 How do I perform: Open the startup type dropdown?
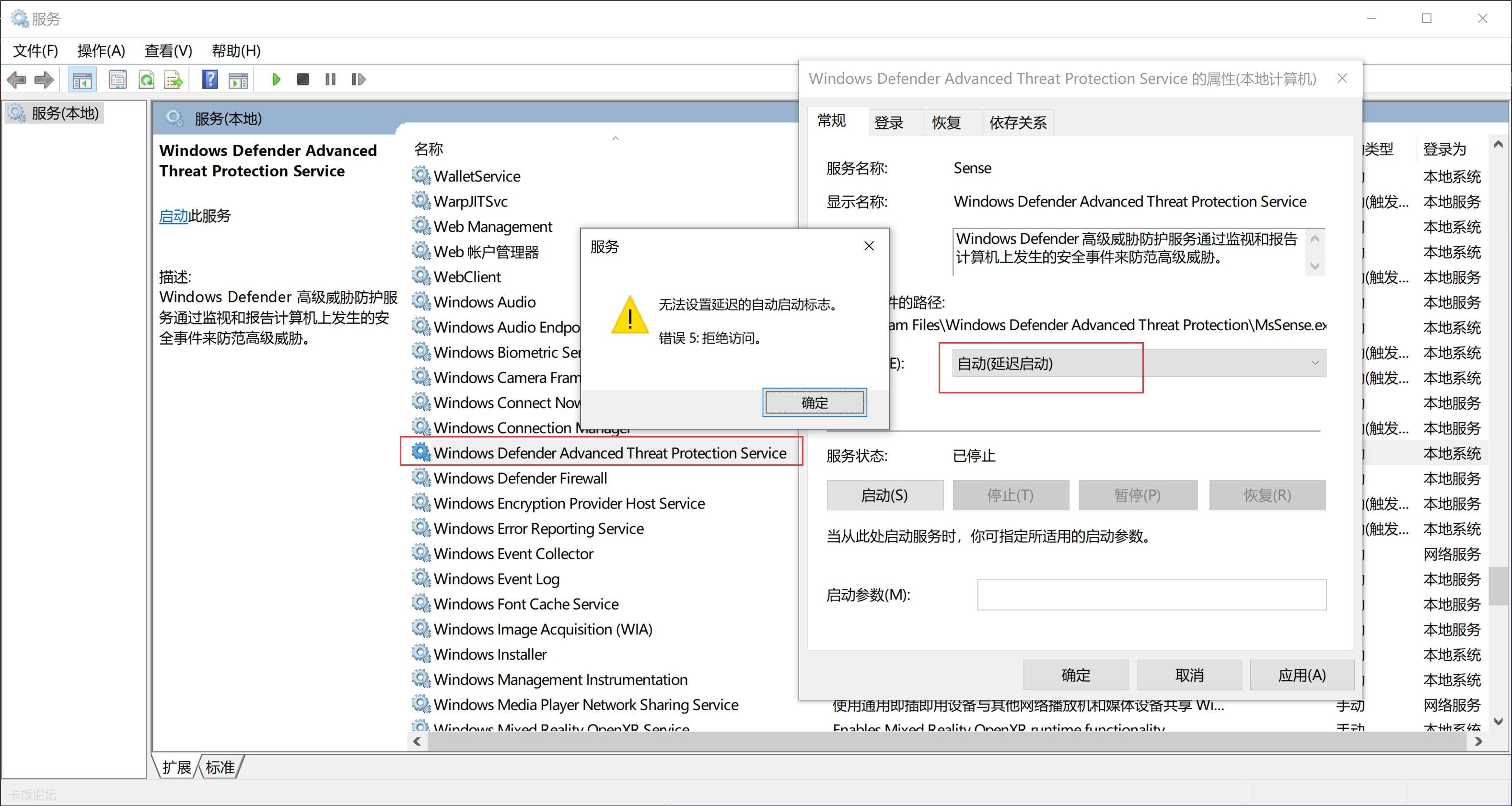coord(1139,363)
